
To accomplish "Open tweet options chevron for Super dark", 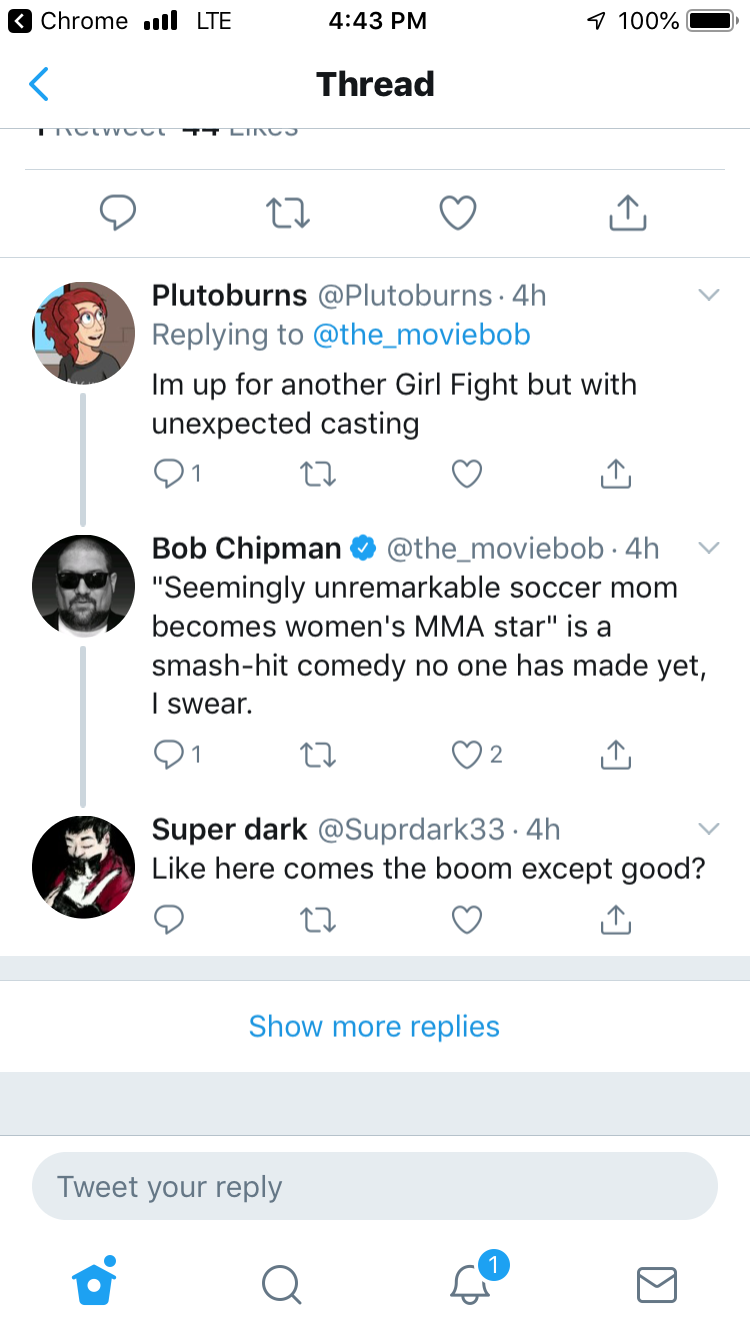I will [x=708, y=829].
